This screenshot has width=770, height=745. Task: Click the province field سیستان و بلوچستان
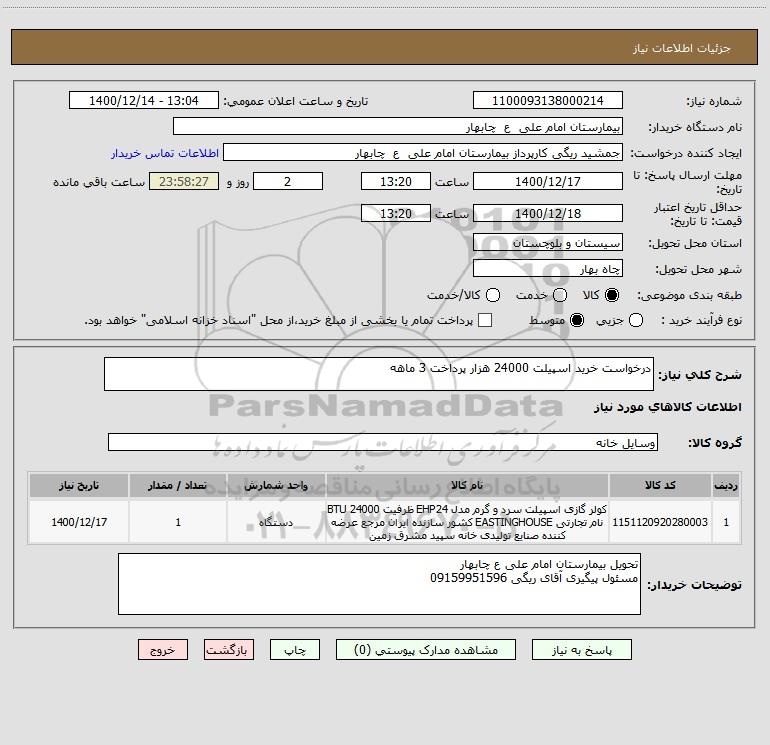coord(548,243)
